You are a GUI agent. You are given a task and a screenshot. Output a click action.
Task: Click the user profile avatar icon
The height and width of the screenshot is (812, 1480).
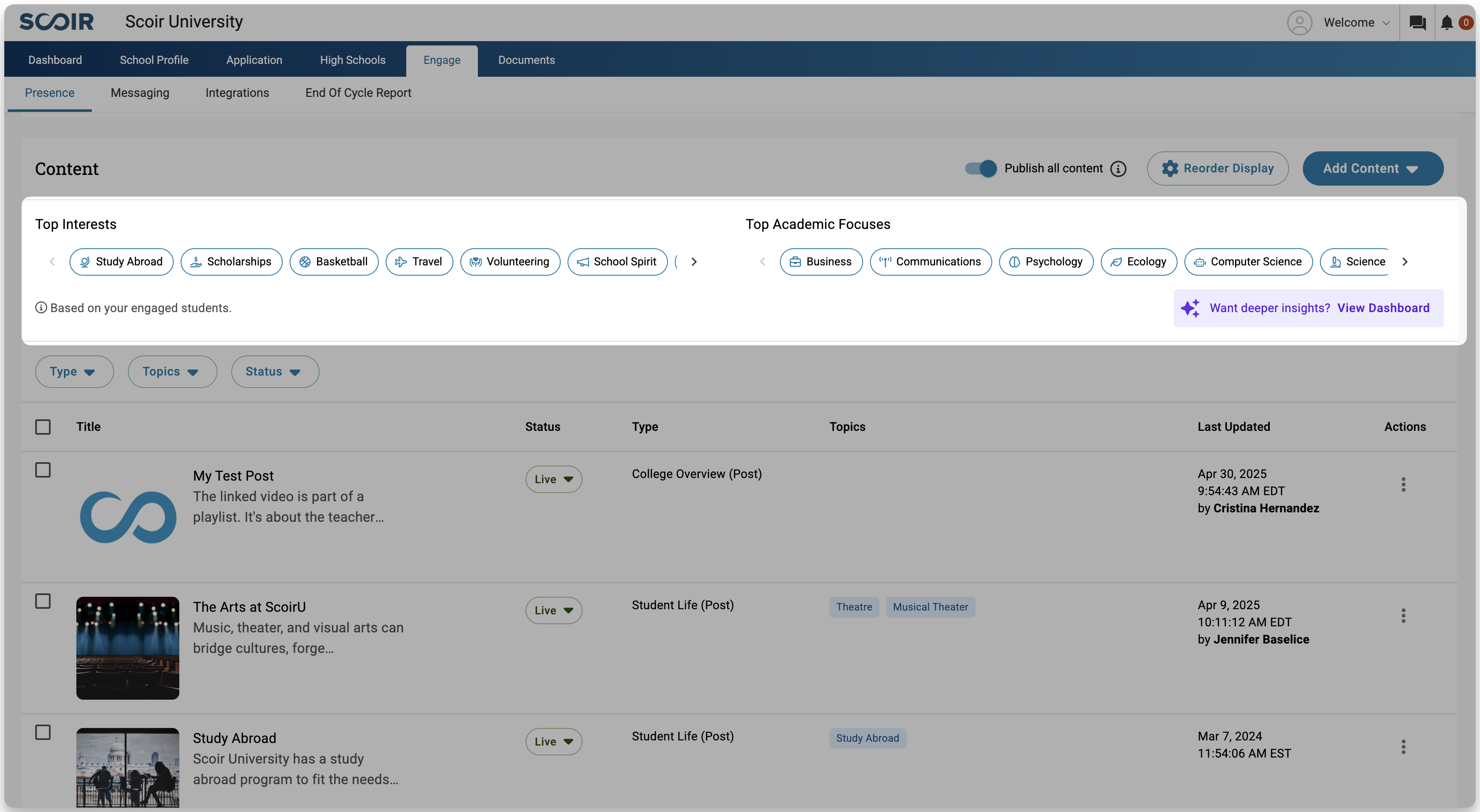point(1299,23)
